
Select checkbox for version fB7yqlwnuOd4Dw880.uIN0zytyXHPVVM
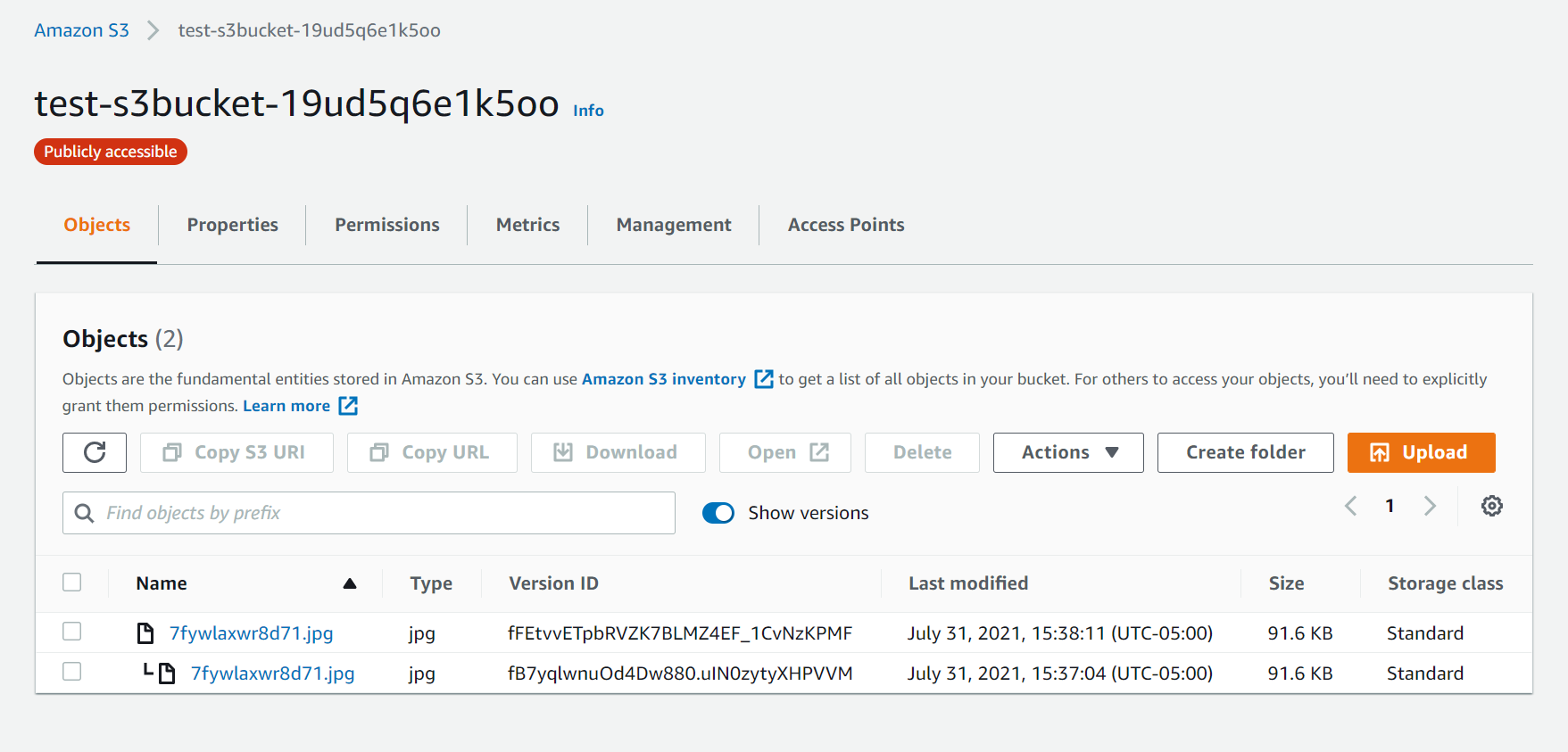pos(72,672)
